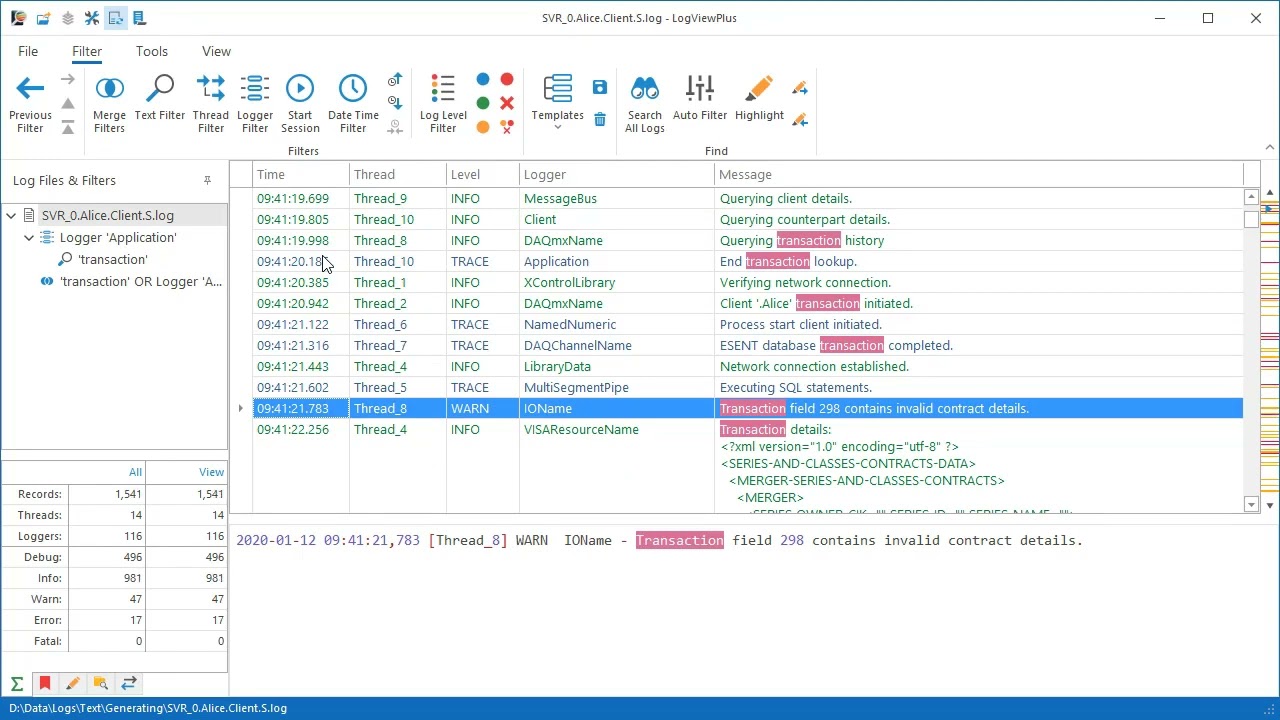This screenshot has width=1280, height=720.
Task: Toggle the highlighted icon in title bar
Action: (x=116, y=18)
